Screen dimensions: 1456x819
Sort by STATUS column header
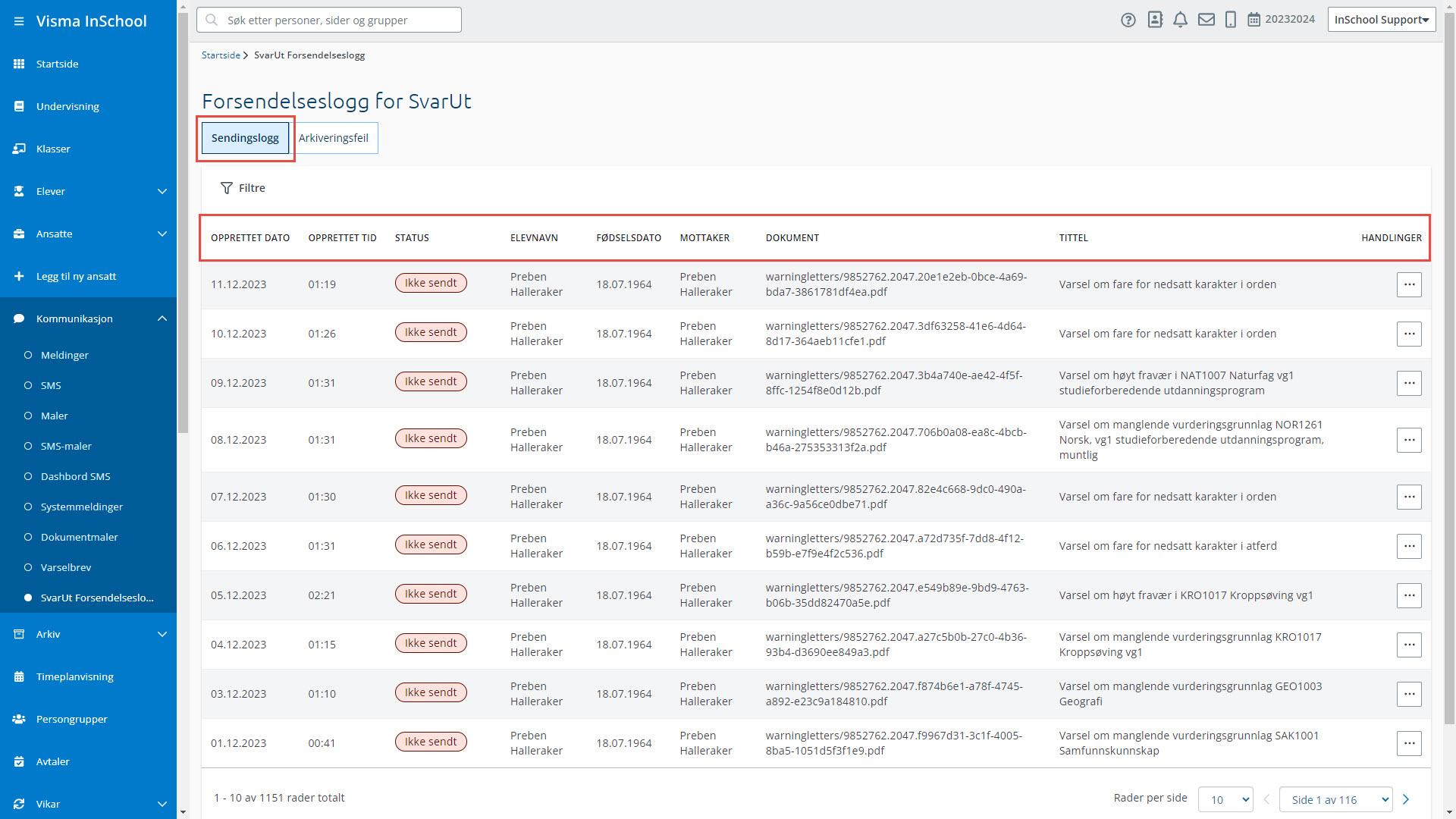pos(412,238)
